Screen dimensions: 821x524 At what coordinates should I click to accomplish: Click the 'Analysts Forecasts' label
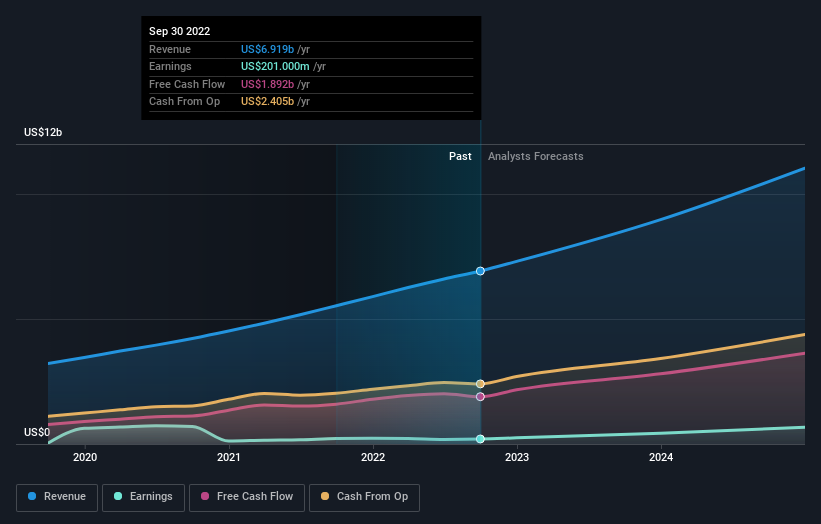tap(536, 156)
